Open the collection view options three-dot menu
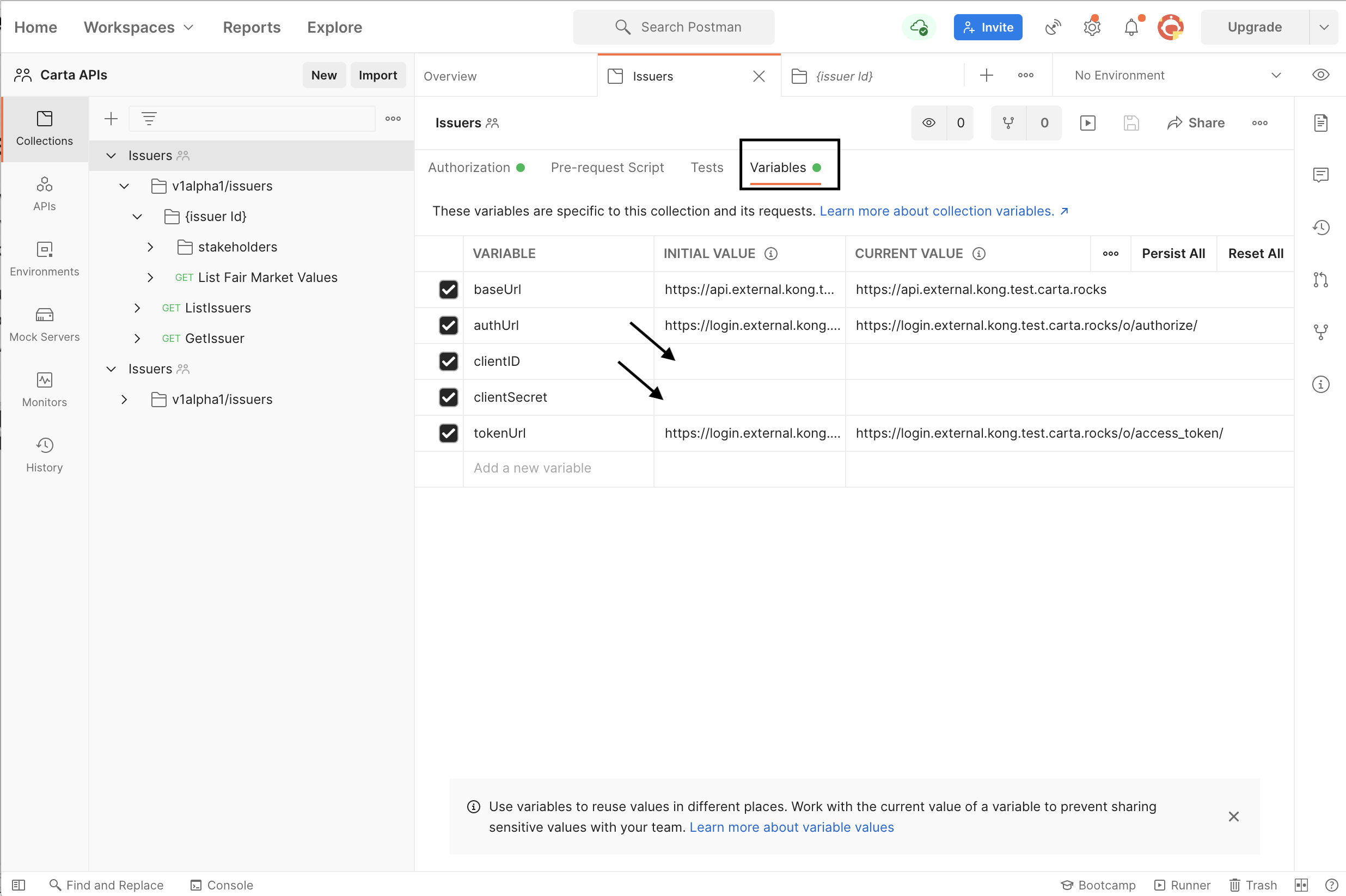The width and height of the screenshot is (1346, 896). (393, 119)
